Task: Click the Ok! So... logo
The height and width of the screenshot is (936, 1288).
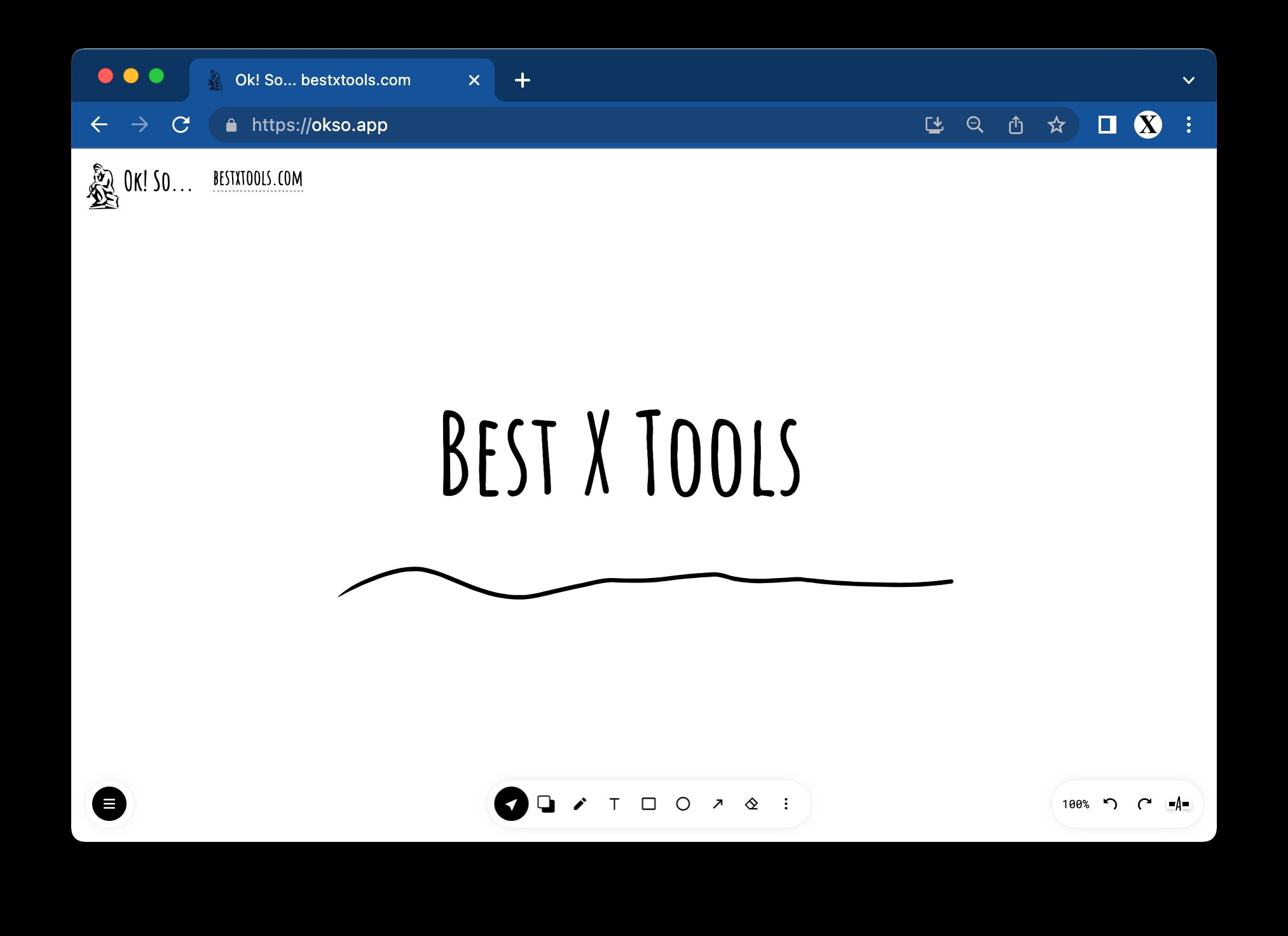Action: point(140,184)
